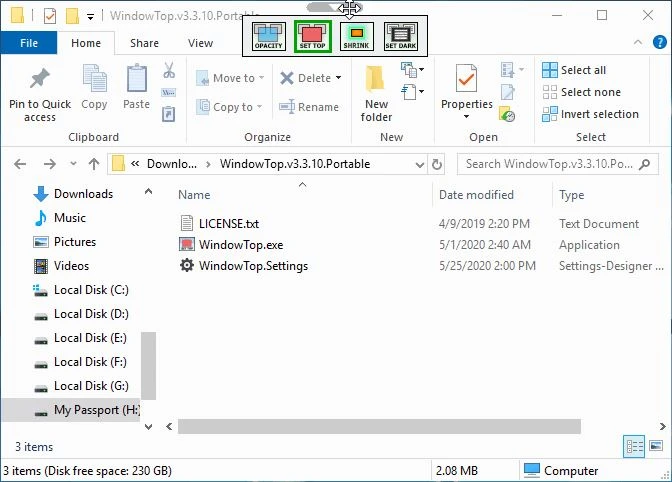Enable Set Dark mode for window
This screenshot has width=672, height=482.
click(401, 37)
